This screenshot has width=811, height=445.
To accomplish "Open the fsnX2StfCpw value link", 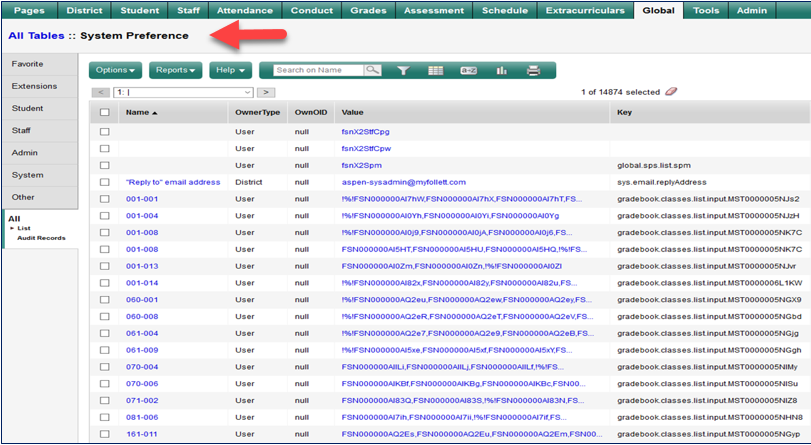I will 366,149.
